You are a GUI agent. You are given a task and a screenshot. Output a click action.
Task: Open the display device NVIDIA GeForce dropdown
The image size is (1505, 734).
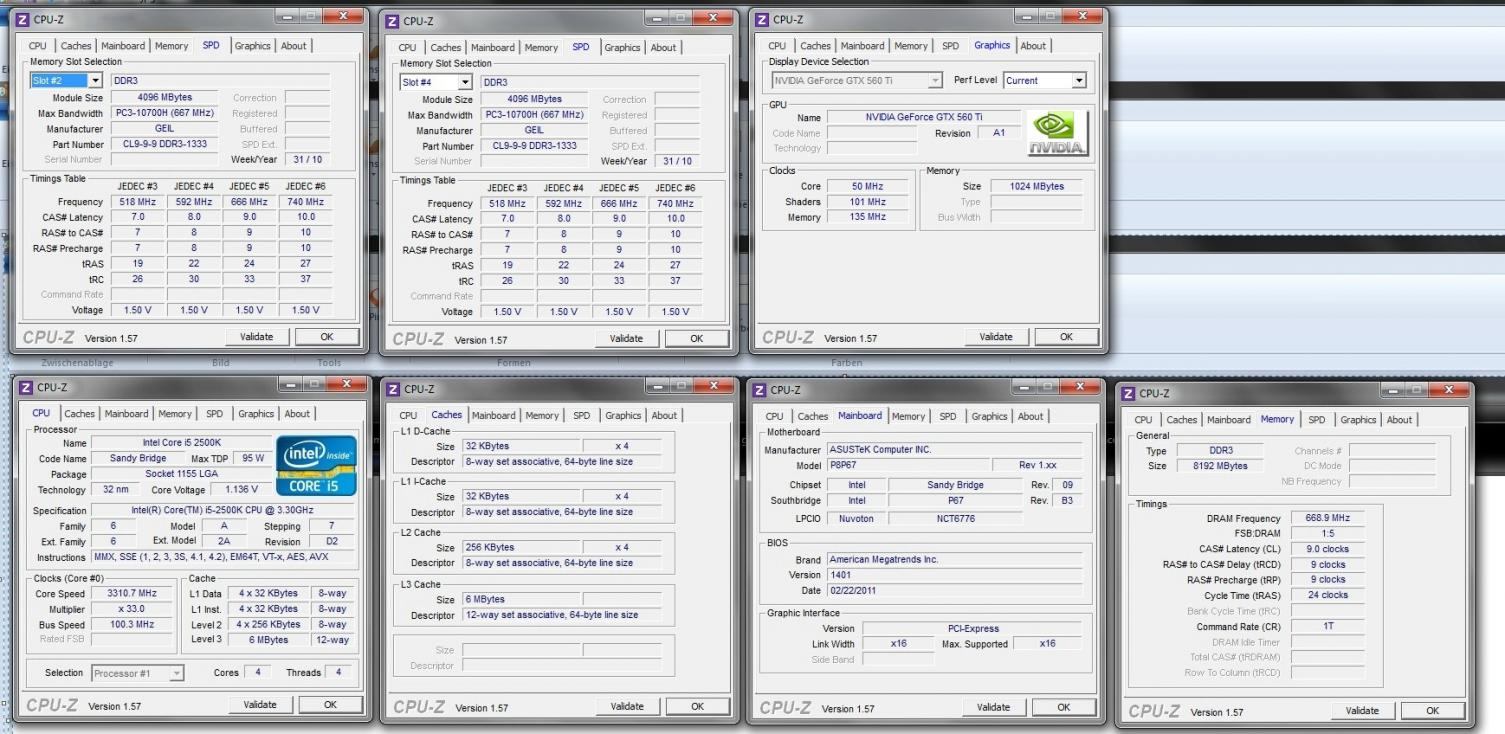click(936, 80)
